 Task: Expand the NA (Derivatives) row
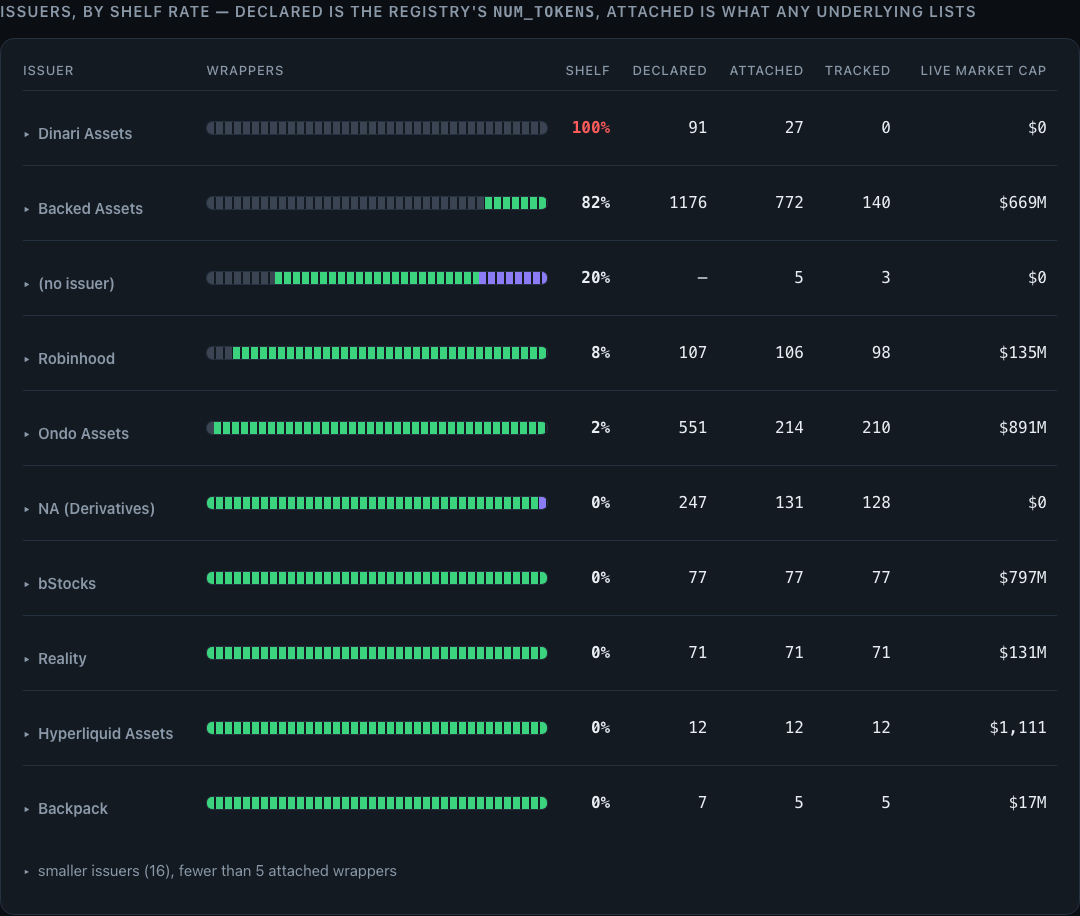(x=27, y=510)
